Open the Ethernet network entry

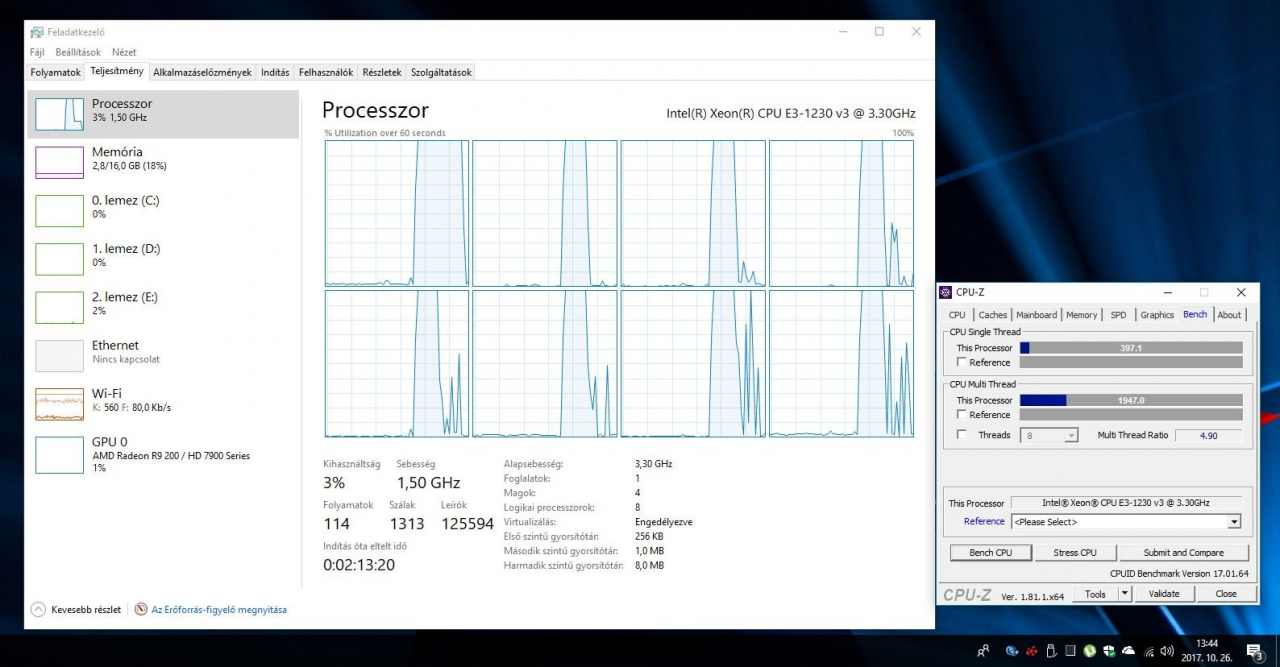[163, 354]
